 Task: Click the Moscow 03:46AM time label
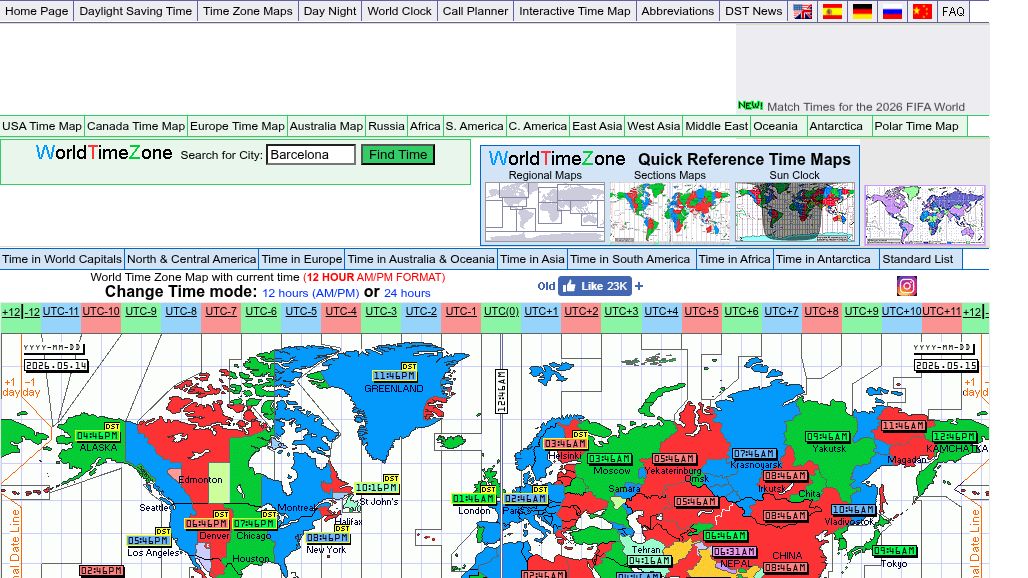(x=610, y=459)
